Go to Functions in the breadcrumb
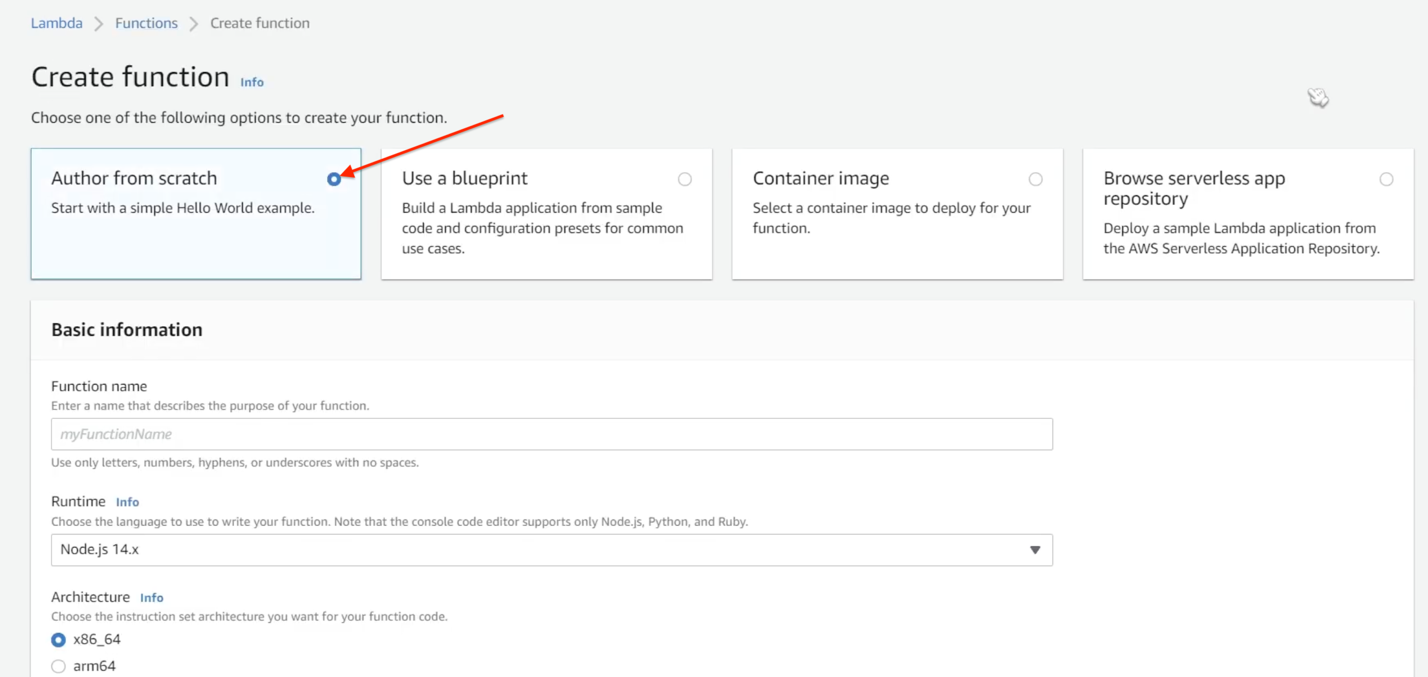Viewport: 1428px width, 677px height. pos(146,23)
